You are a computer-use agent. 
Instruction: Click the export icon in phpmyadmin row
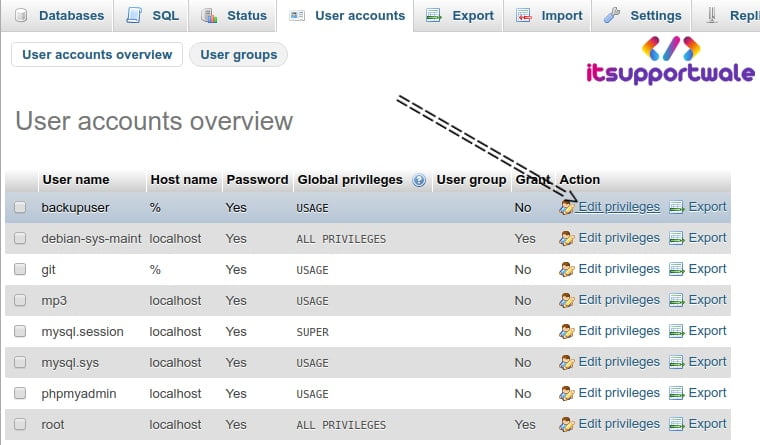[x=677, y=394]
